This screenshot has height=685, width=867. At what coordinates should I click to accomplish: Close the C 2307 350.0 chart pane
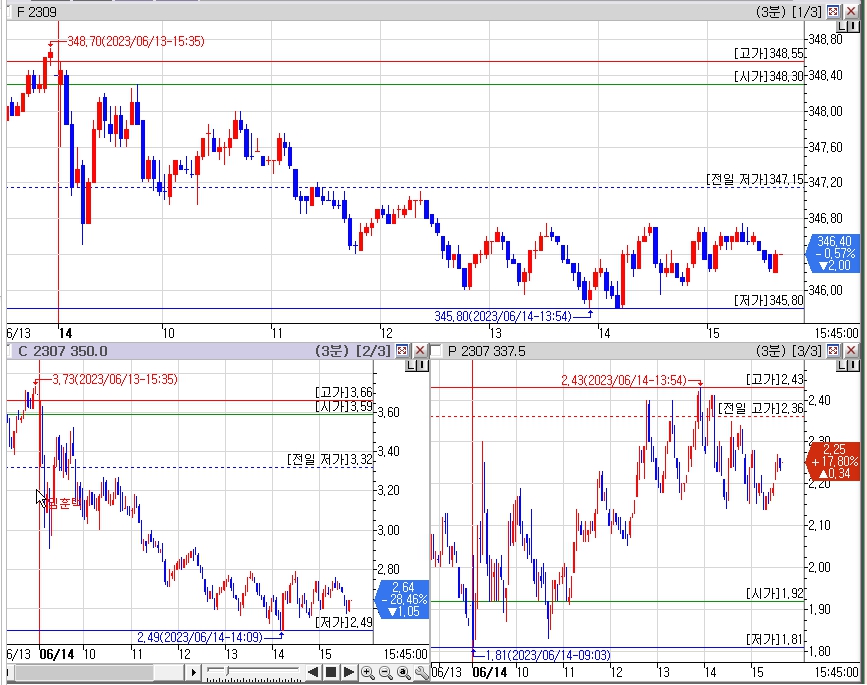tap(420, 351)
